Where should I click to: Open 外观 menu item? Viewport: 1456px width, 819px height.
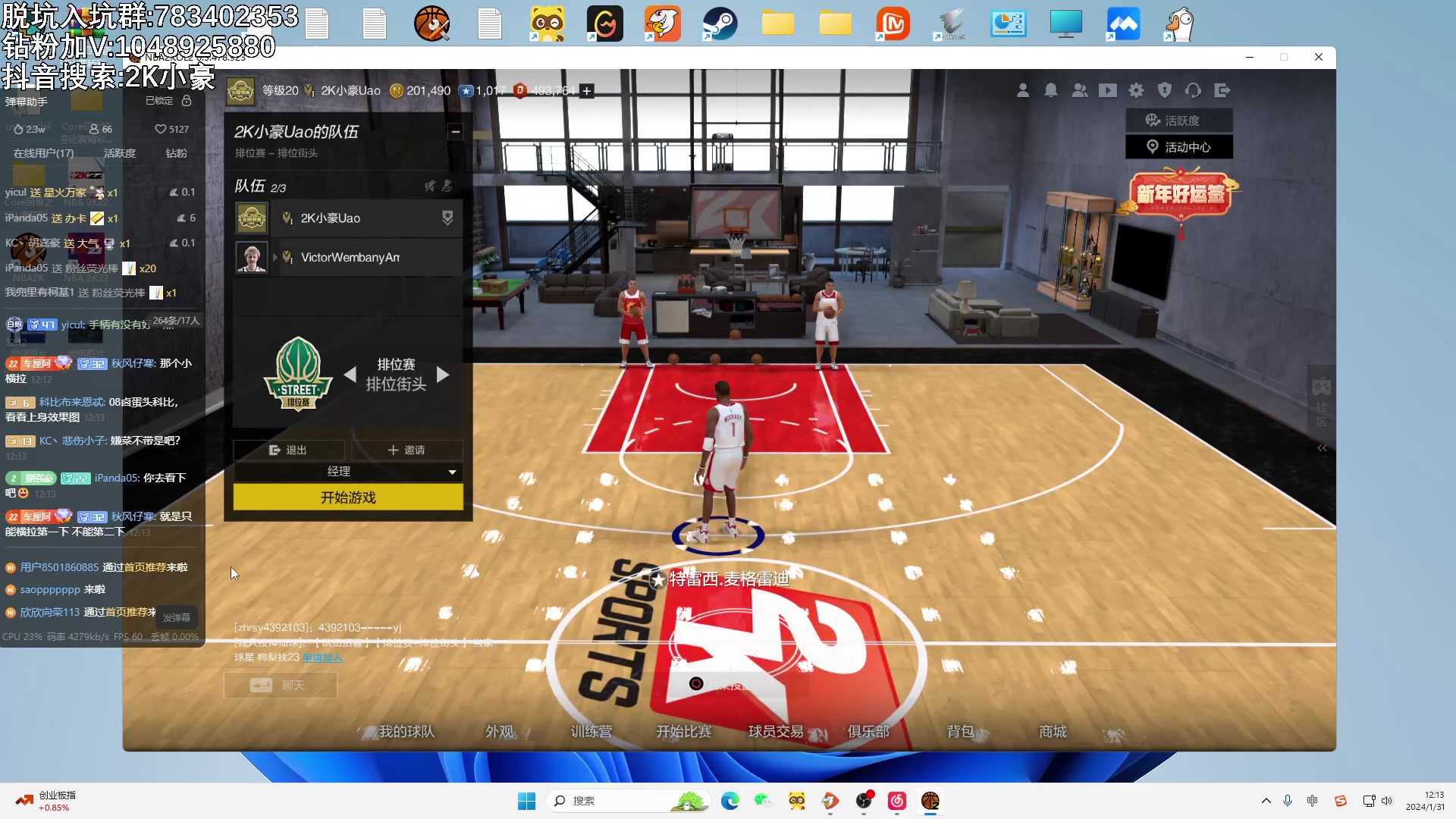(500, 732)
